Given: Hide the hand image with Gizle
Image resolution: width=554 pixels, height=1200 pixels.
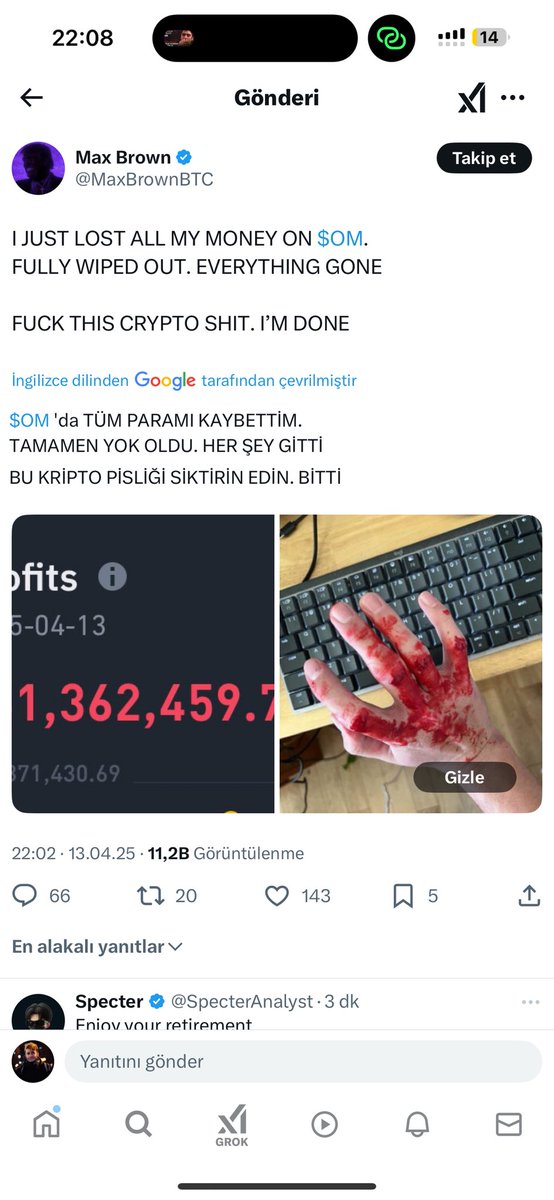Looking at the screenshot, I should [x=464, y=777].
